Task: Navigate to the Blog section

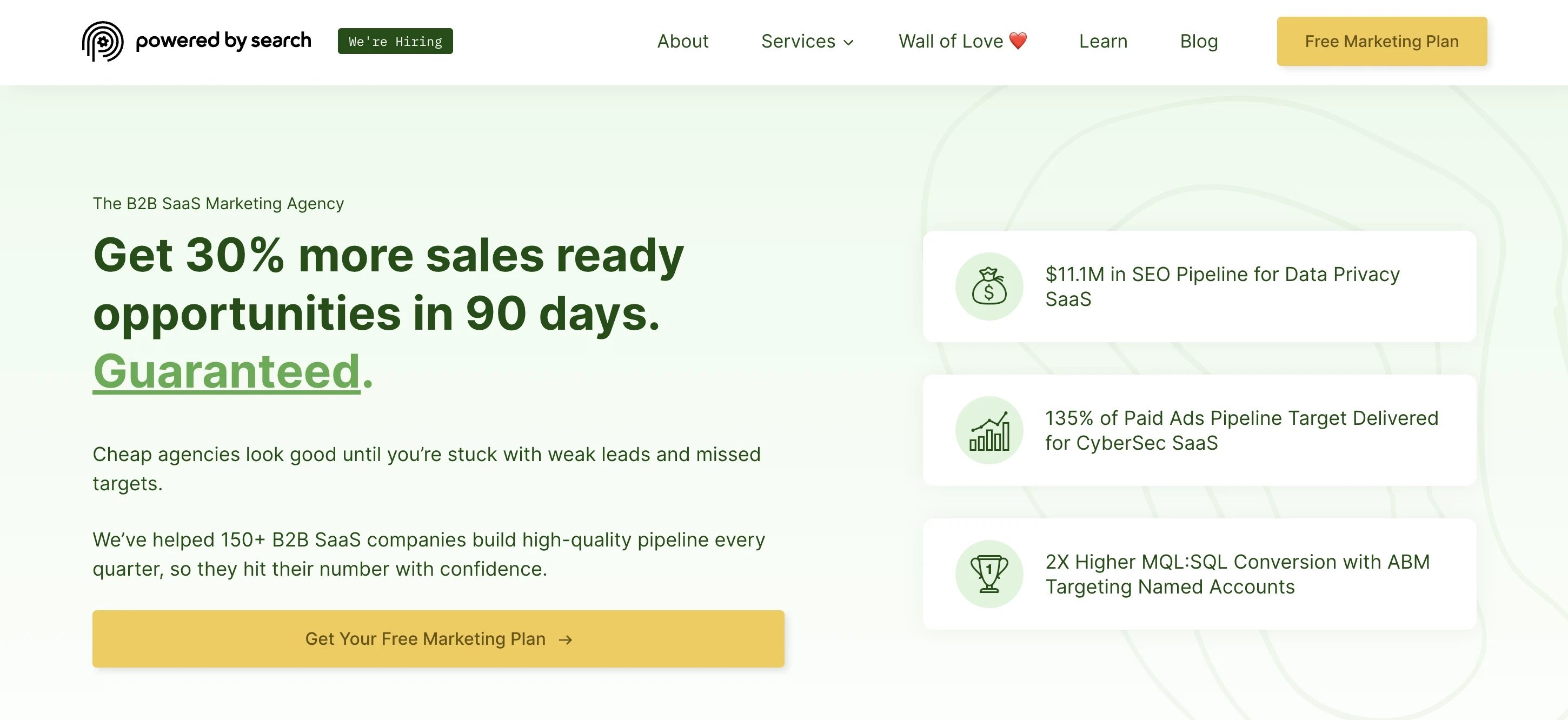Action: click(1198, 42)
